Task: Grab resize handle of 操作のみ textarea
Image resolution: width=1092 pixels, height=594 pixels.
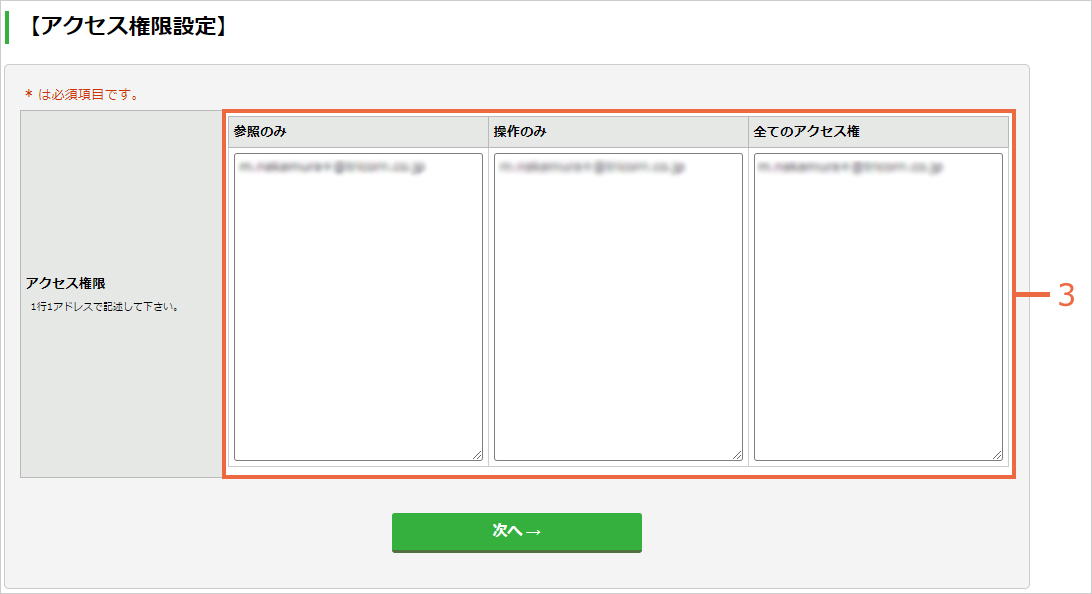Action: tap(738, 455)
